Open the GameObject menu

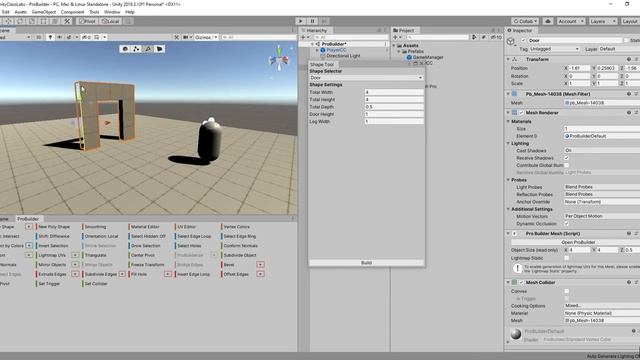(44, 12)
